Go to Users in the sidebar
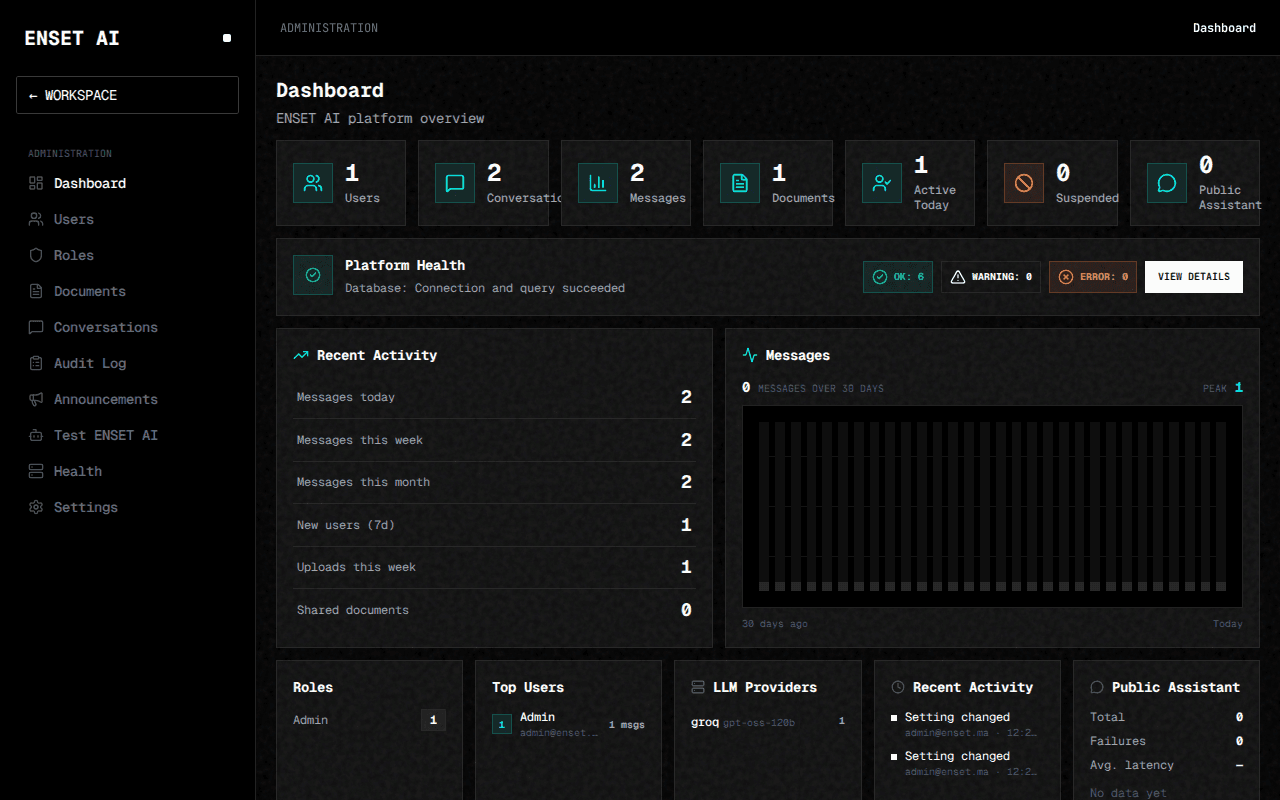Screen dimensions: 1280x800 127,219
